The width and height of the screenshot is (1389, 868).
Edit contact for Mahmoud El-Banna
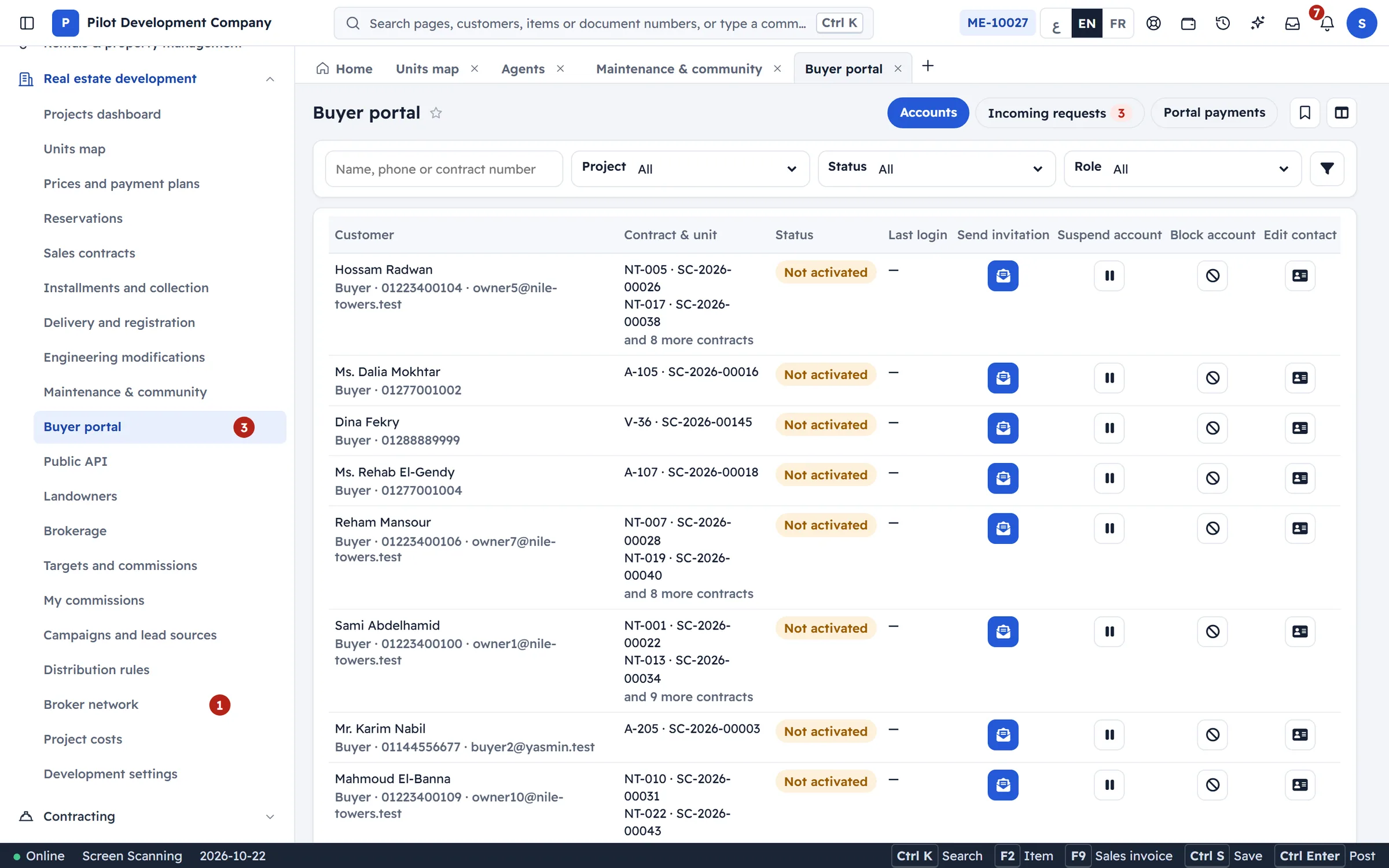pos(1300,785)
